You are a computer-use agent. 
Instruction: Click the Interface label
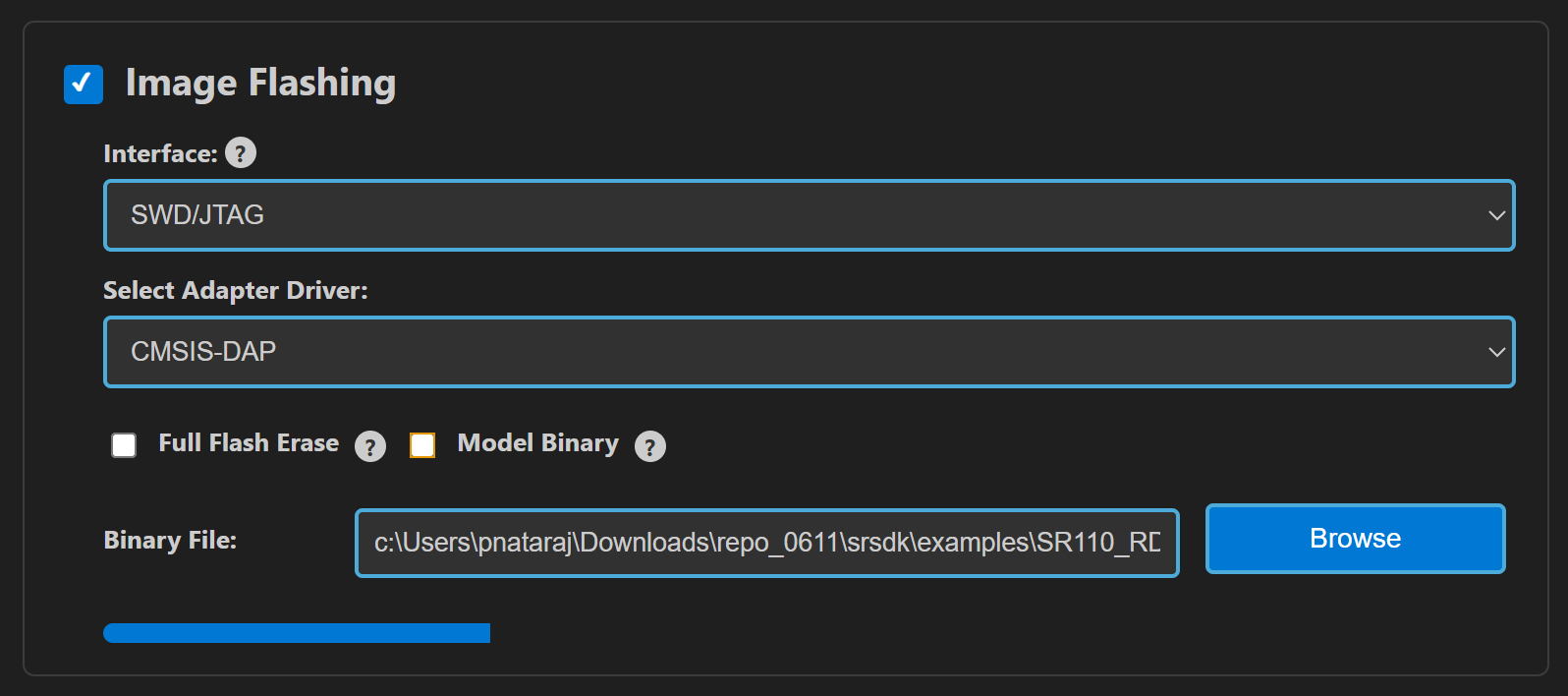pyautogui.click(x=160, y=153)
